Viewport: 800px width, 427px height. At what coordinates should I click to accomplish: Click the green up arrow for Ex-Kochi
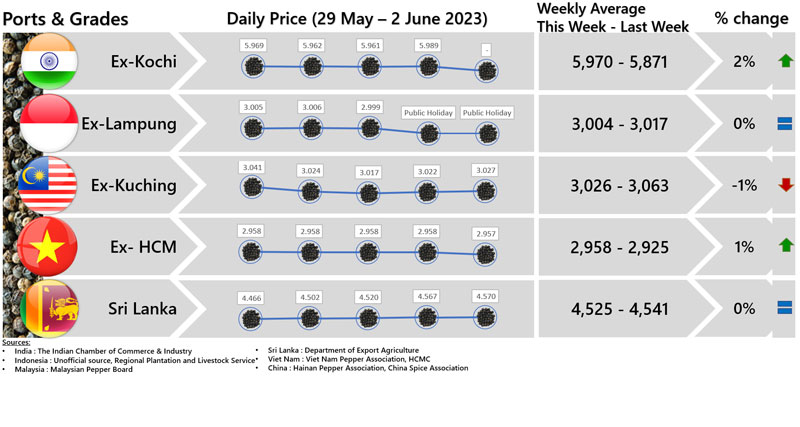click(x=785, y=62)
